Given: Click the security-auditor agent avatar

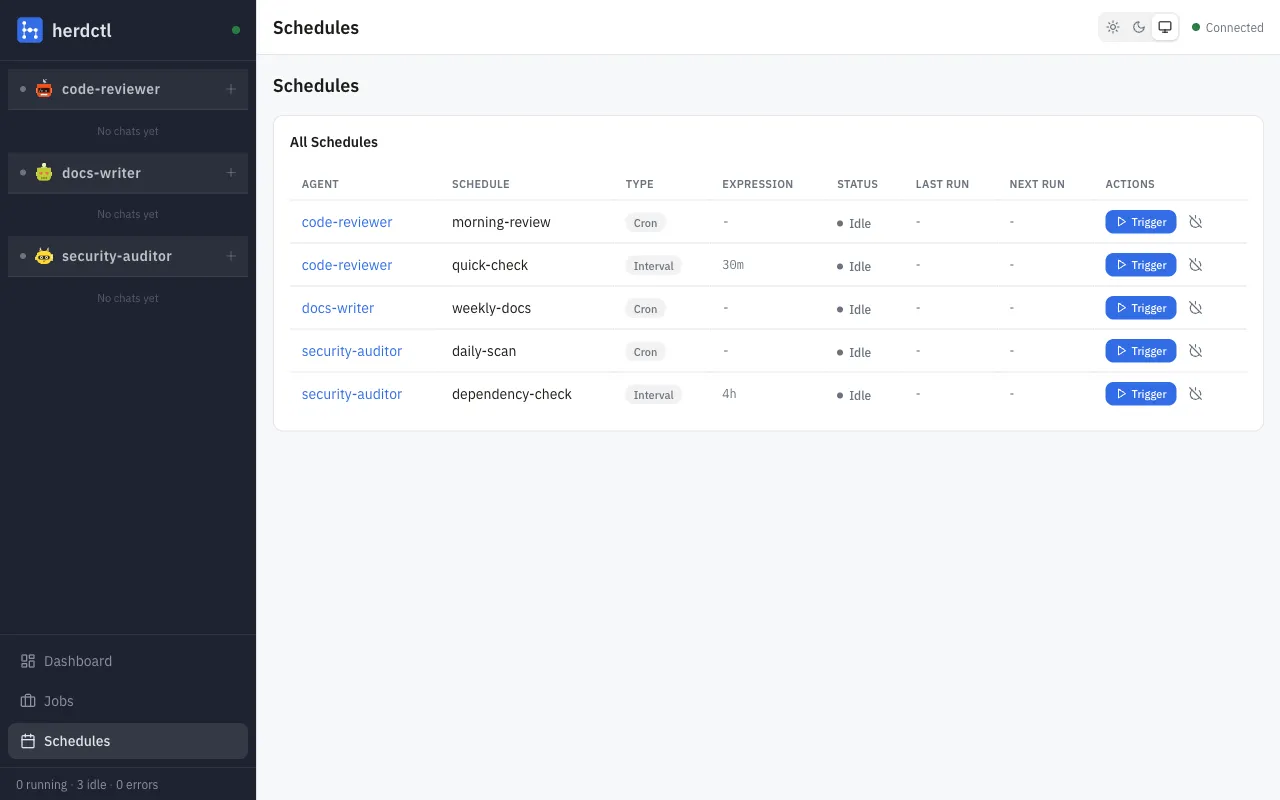Looking at the screenshot, I should click(x=44, y=256).
